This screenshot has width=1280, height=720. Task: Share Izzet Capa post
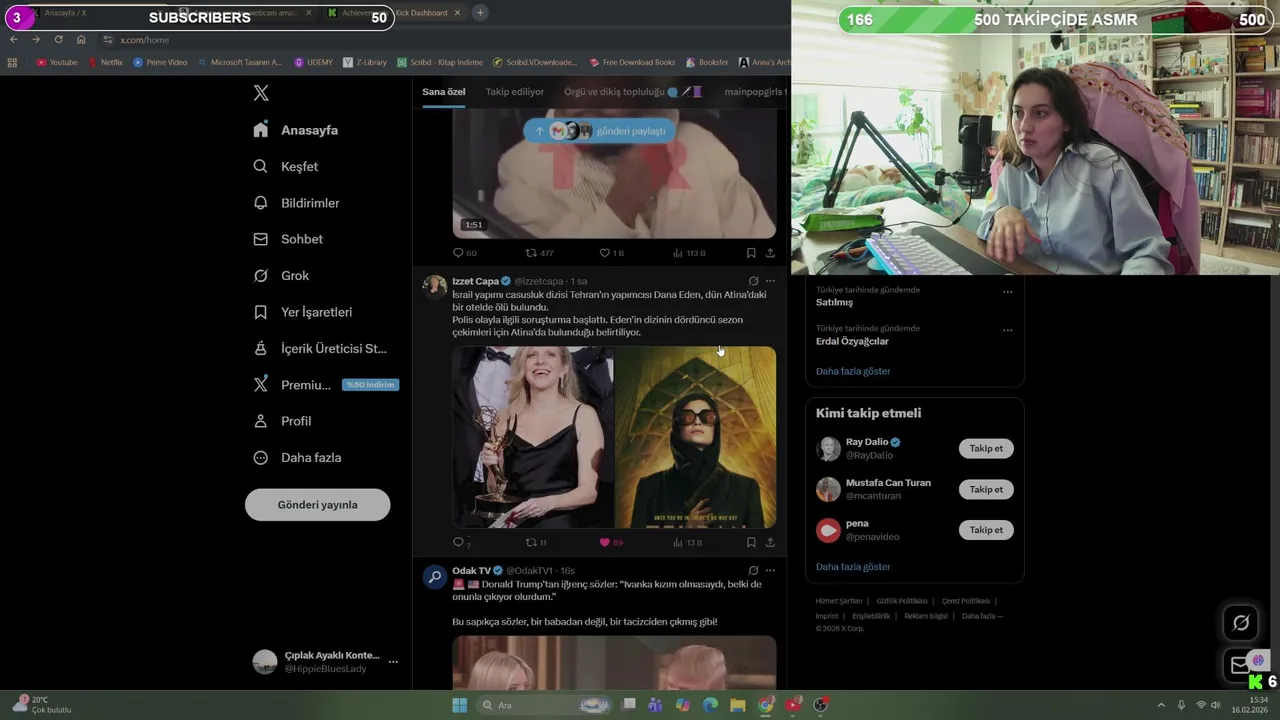[x=770, y=542]
